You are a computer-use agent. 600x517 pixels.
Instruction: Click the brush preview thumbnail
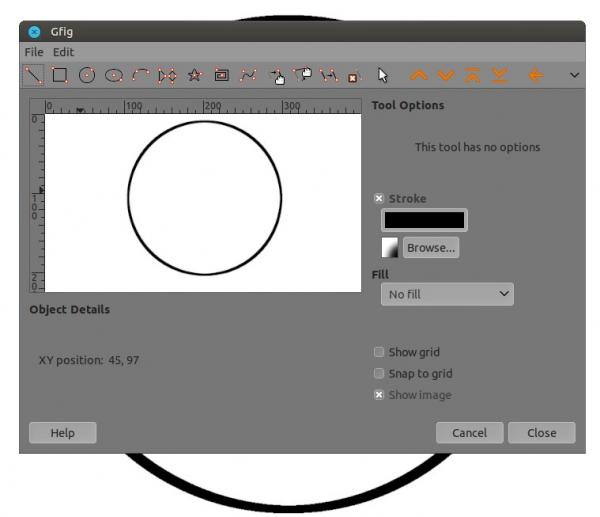pos(390,248)
